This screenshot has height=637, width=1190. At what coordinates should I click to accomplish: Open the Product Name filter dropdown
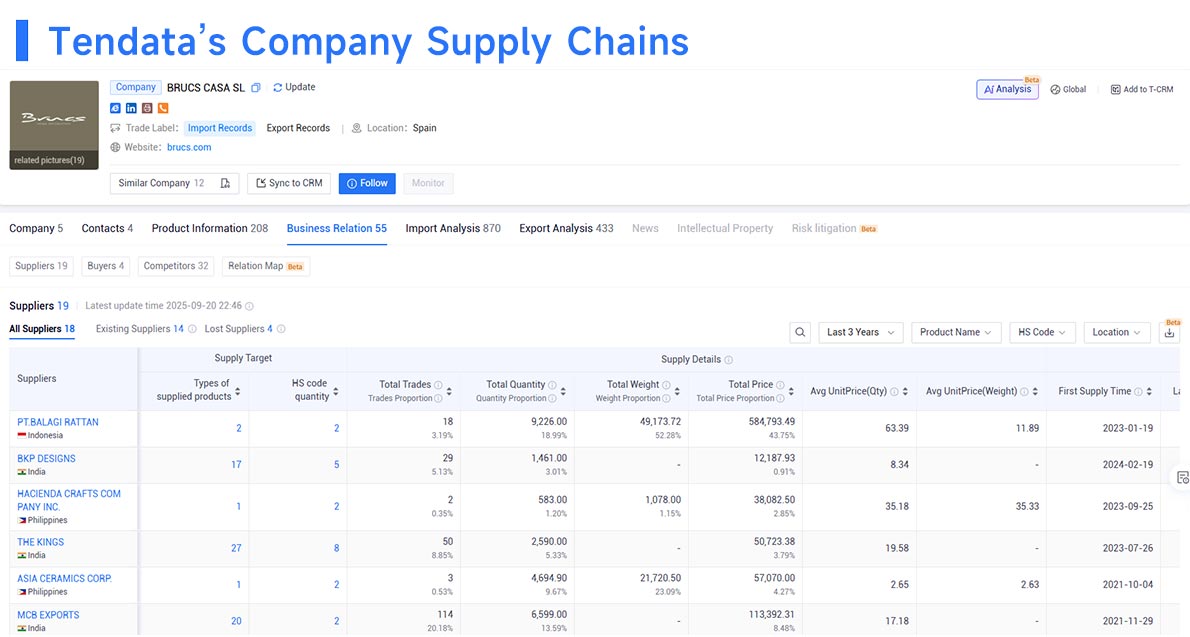coord(955,333)
